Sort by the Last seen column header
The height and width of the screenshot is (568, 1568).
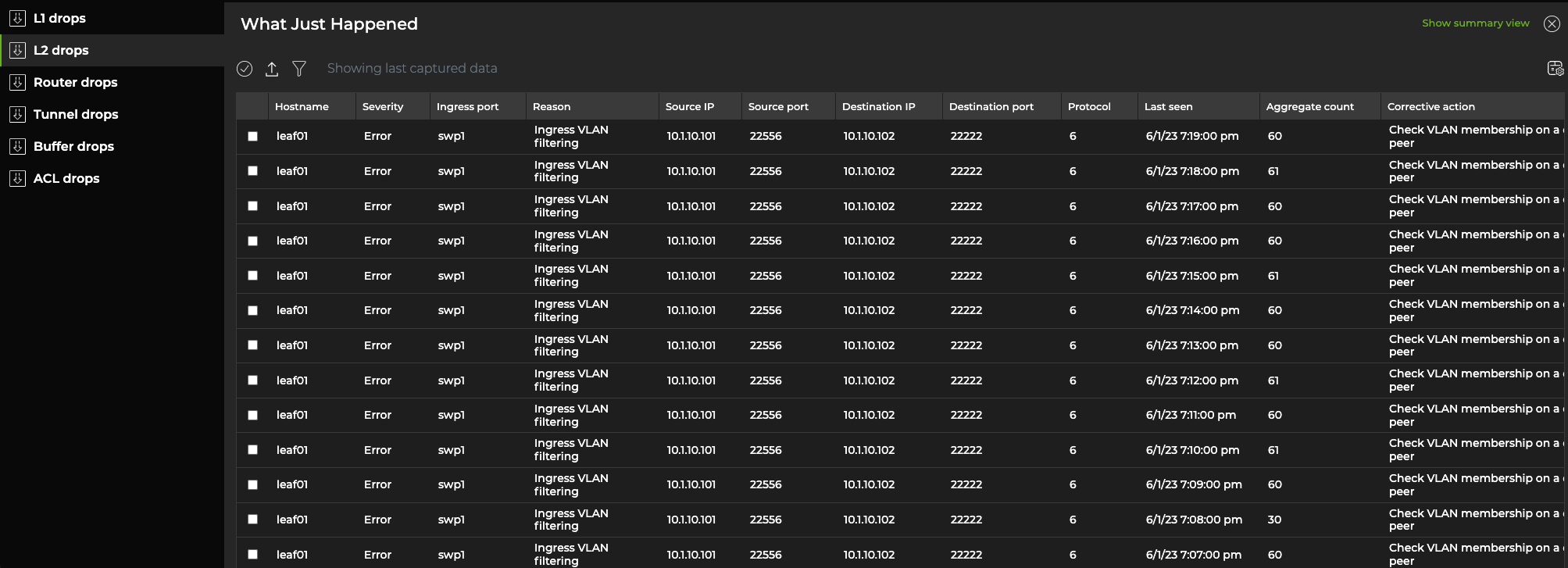click(x=1168, y=106)
